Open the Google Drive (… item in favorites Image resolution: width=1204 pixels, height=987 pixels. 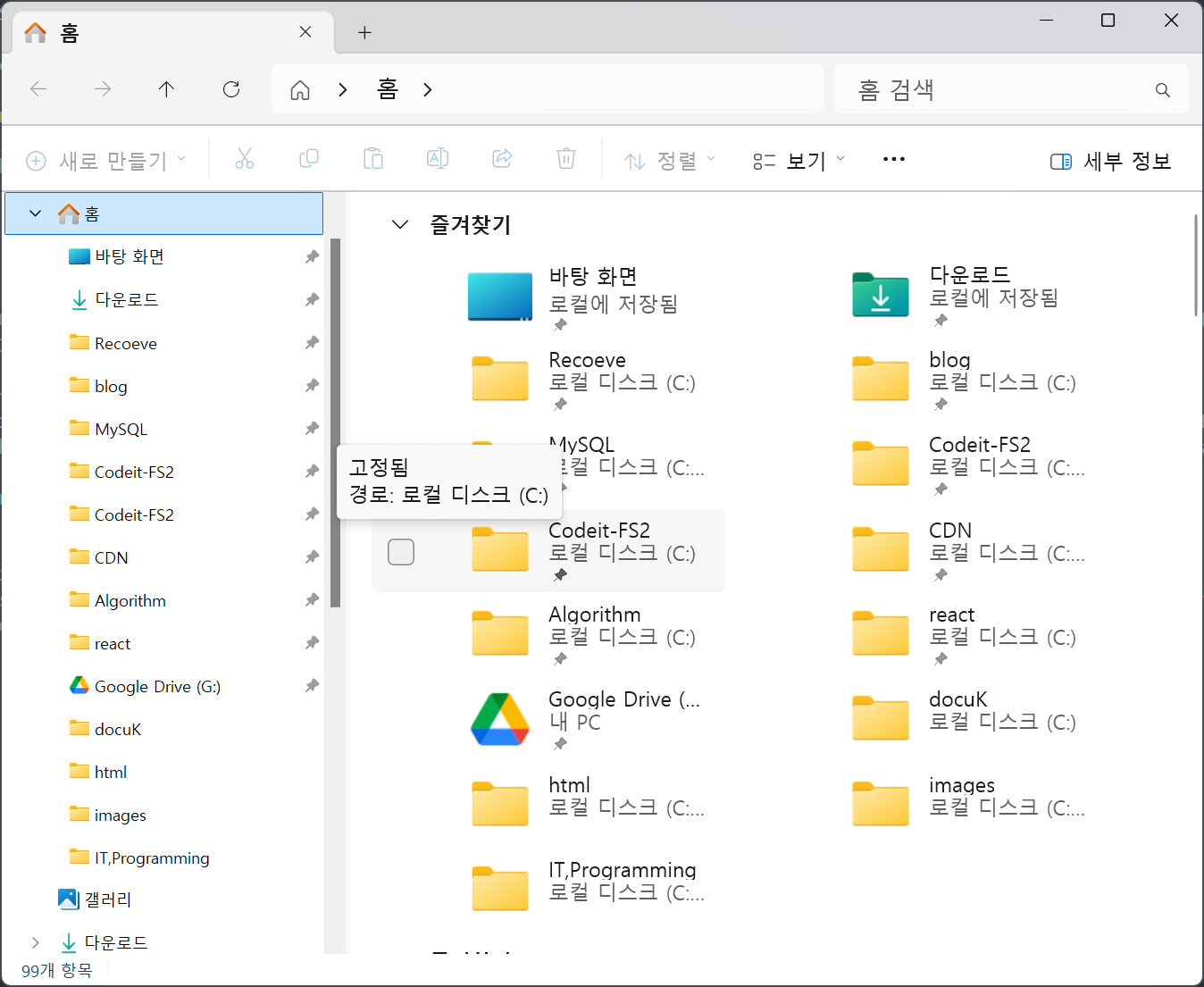[x=500, y=720]
